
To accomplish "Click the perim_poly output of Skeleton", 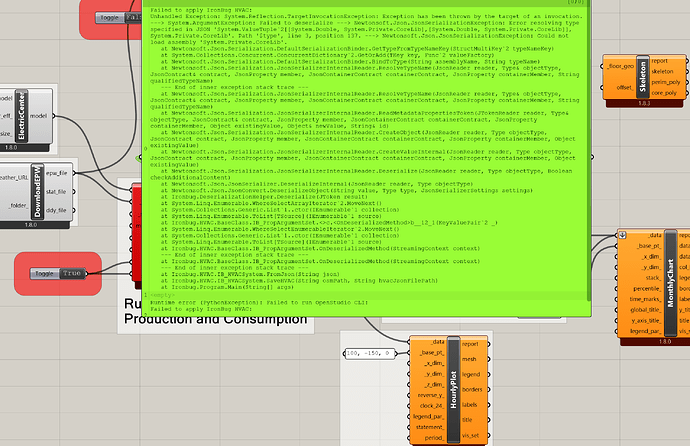I will [666, 82].
